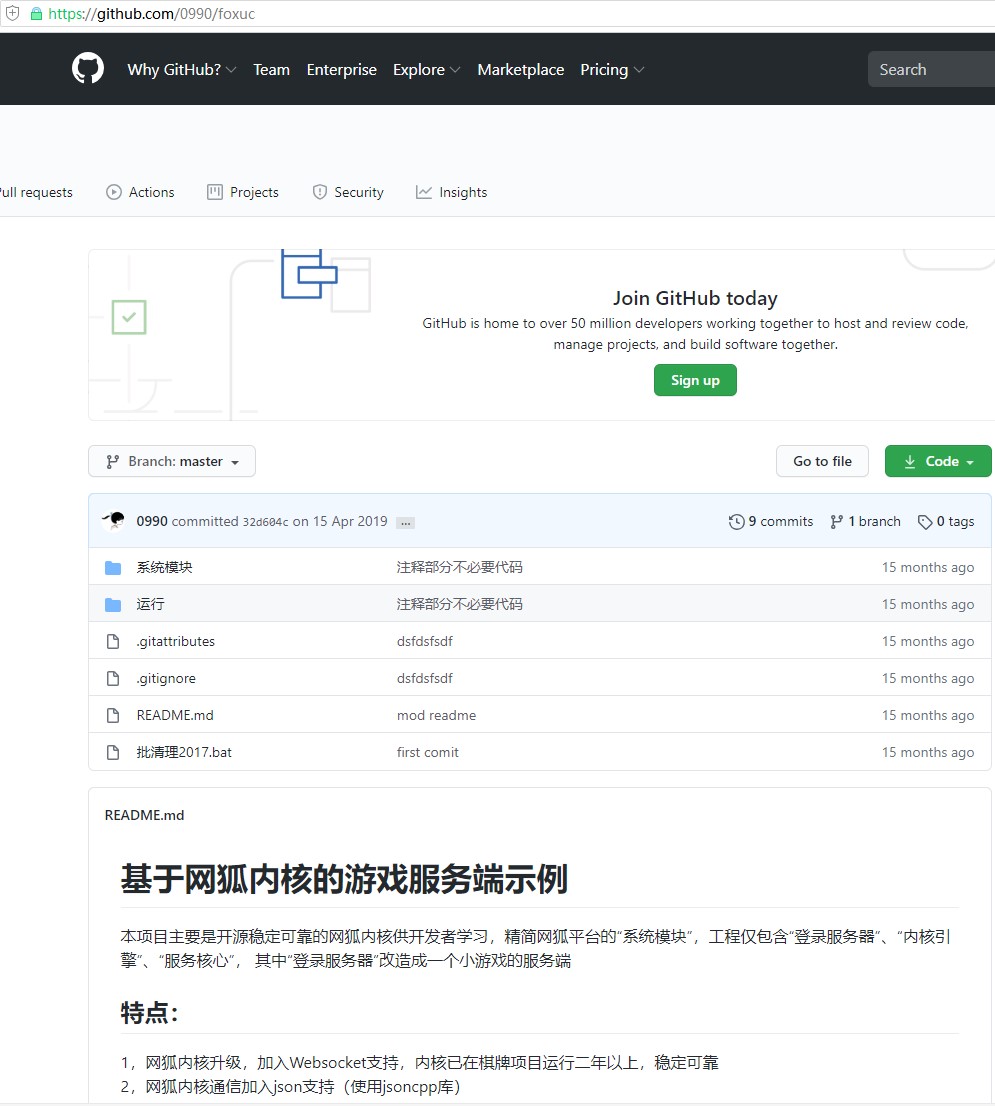The height and width of the screenshot is (1106, 995).
Task: Expand the Why GitHub? menu
Action: pyautogui.click(x=181, y=70)
